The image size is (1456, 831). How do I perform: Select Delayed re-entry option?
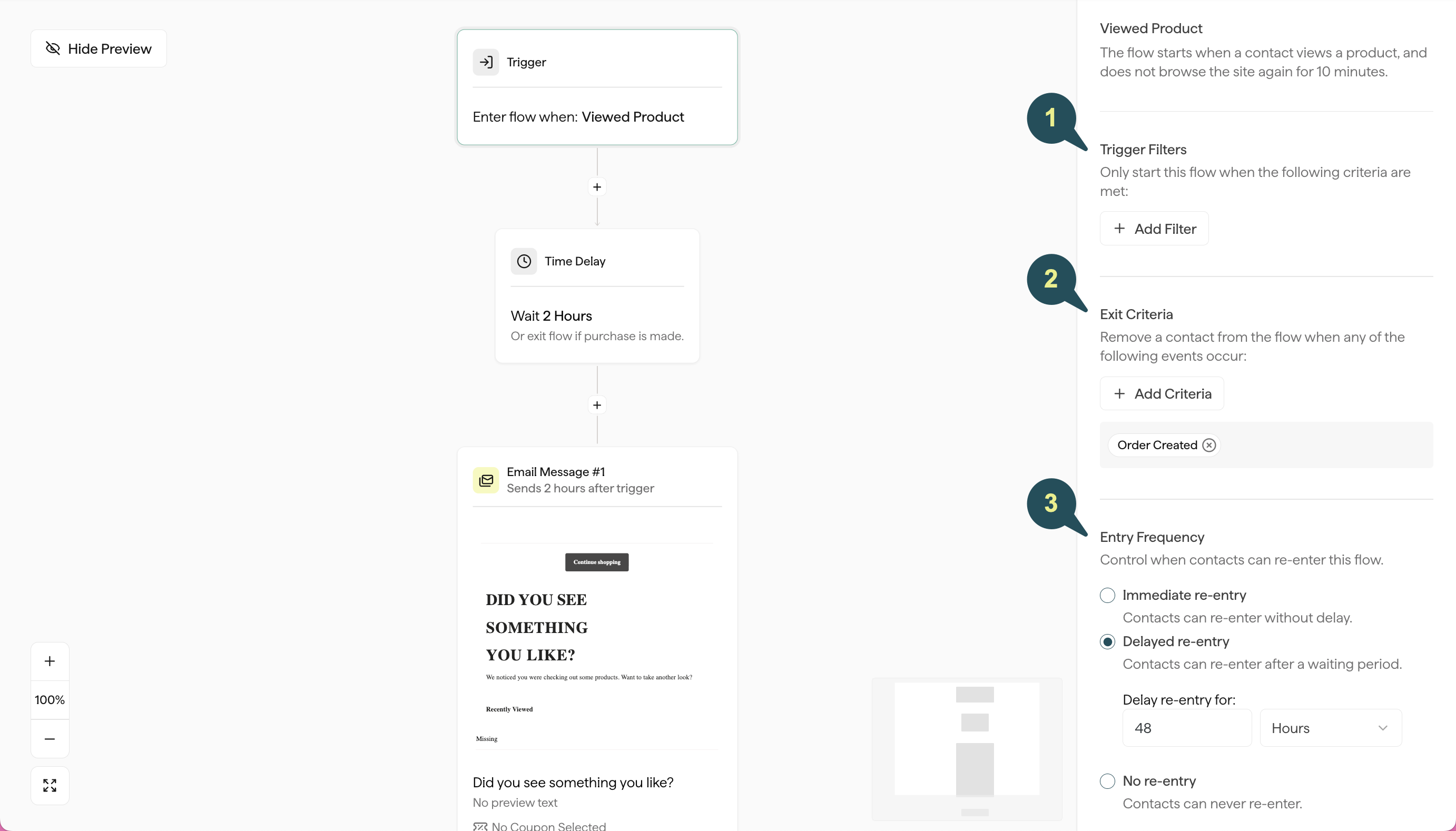[x=1107, y=641]
